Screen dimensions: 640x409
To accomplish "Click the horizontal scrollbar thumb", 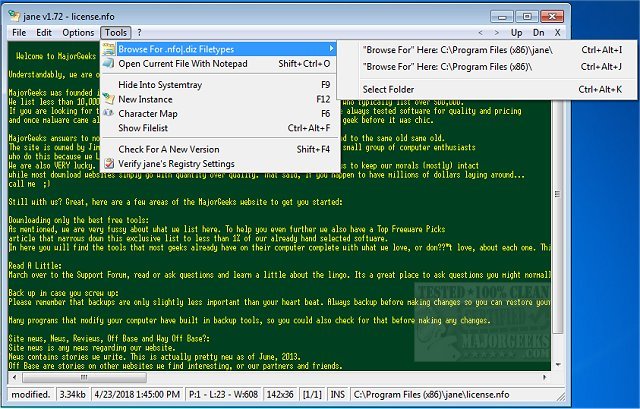I will click(x=84, y=377).
